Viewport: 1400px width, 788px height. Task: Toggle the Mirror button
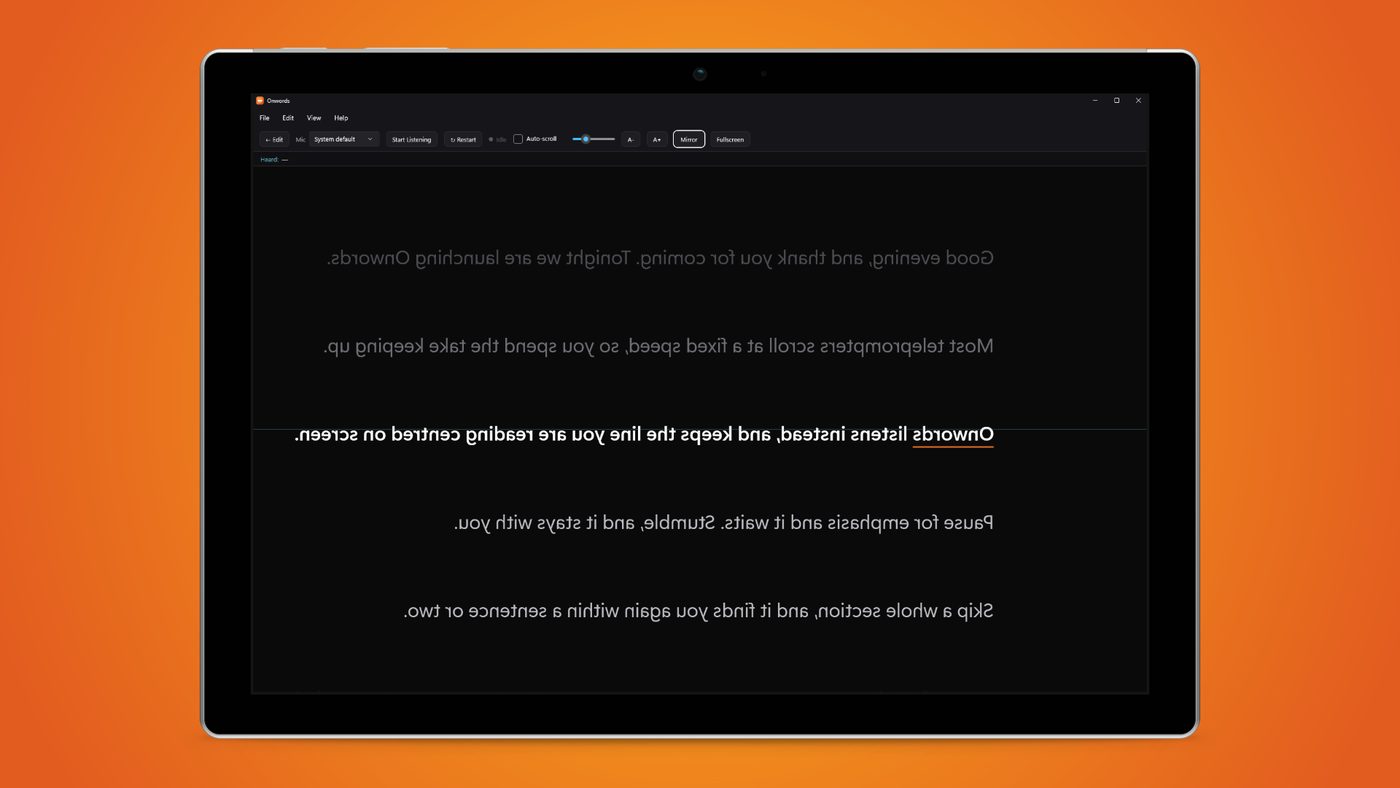[689, 139]
